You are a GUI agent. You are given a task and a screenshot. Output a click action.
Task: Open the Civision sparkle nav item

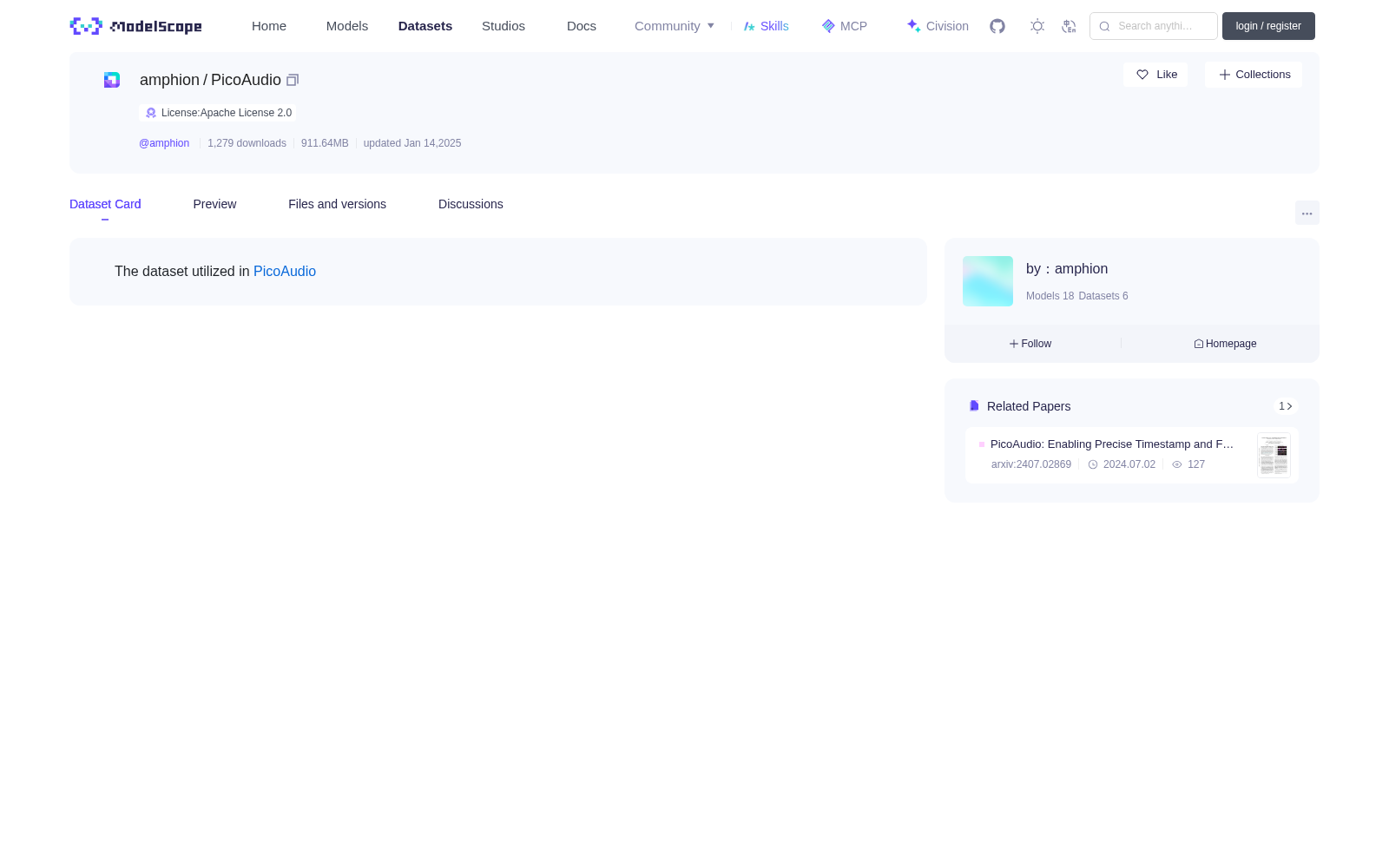[938, 26]
